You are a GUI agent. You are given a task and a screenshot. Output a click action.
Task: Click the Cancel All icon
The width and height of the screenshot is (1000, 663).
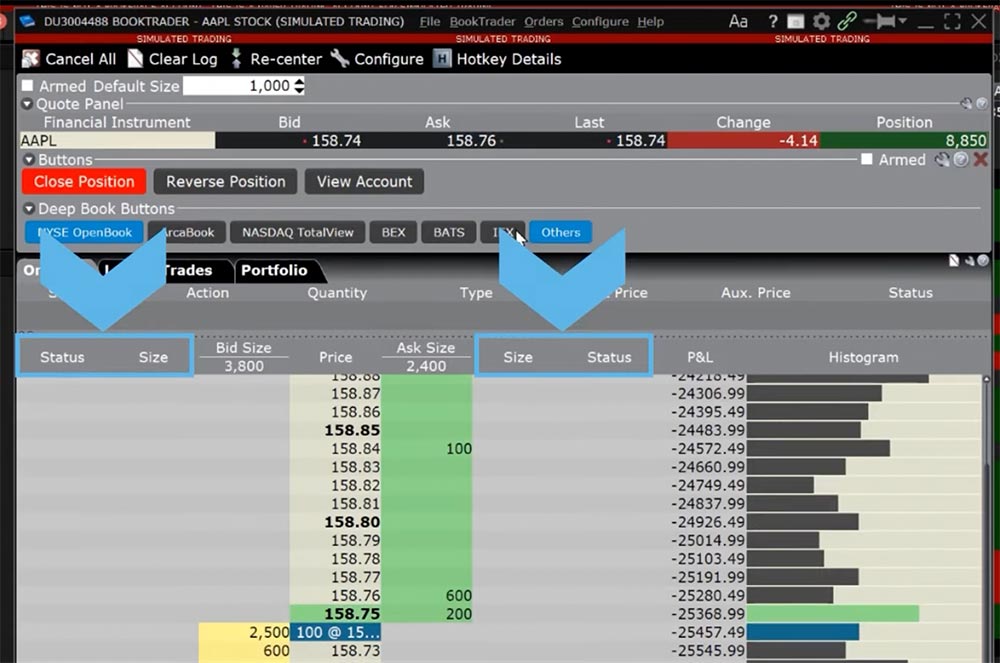click(29, 59)
